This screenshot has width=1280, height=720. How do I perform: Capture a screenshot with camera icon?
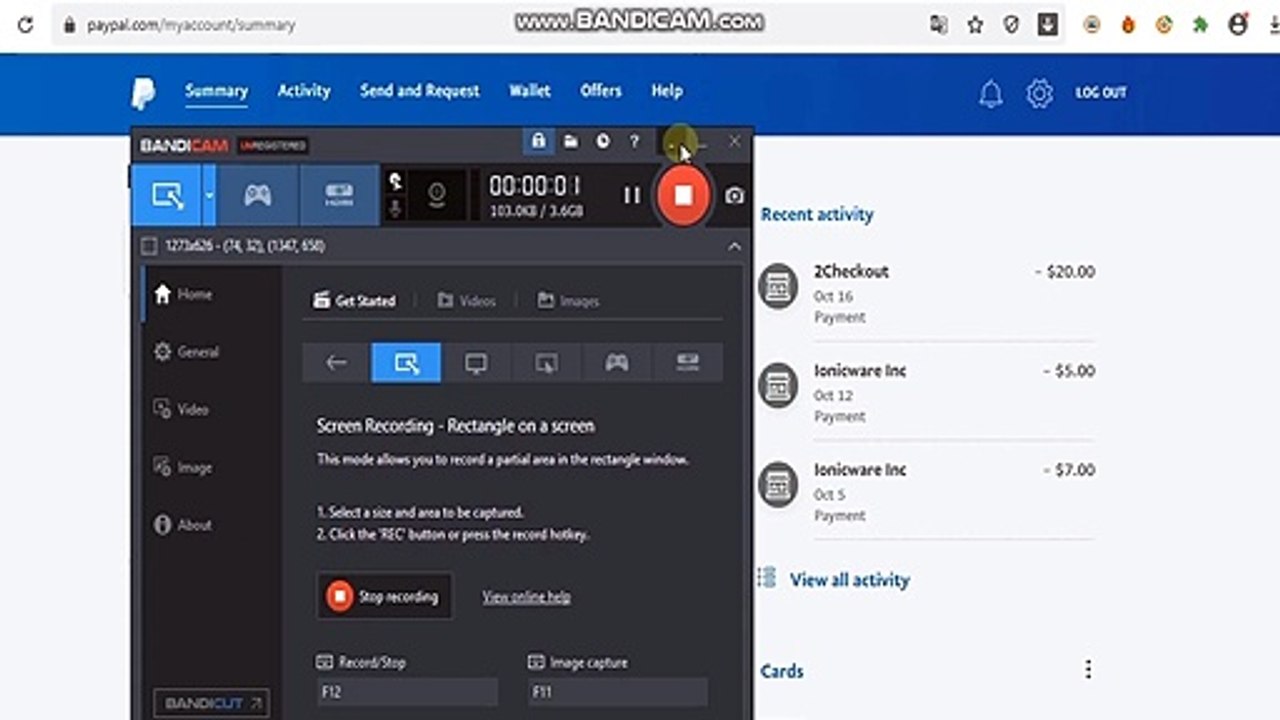click(x=735, y=196)
